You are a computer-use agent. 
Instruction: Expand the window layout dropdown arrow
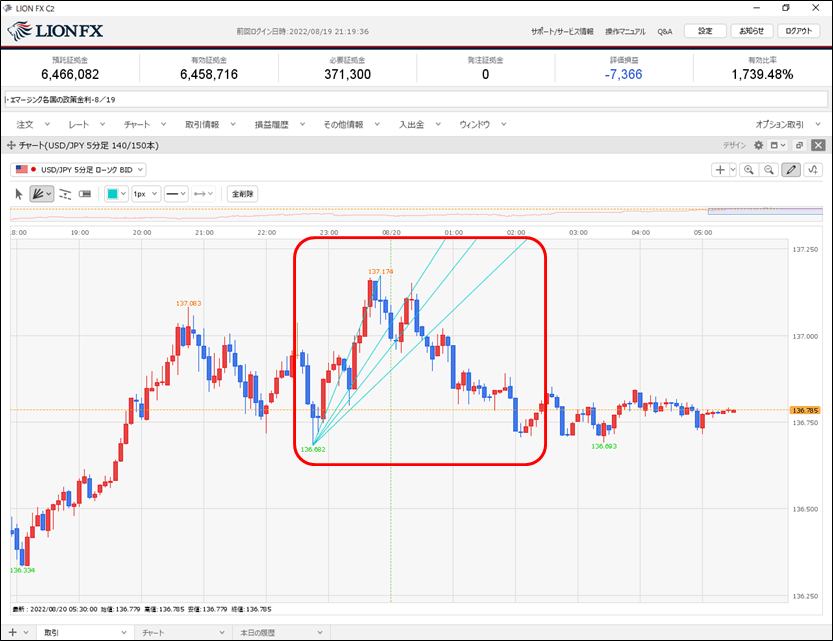[783, 146]
